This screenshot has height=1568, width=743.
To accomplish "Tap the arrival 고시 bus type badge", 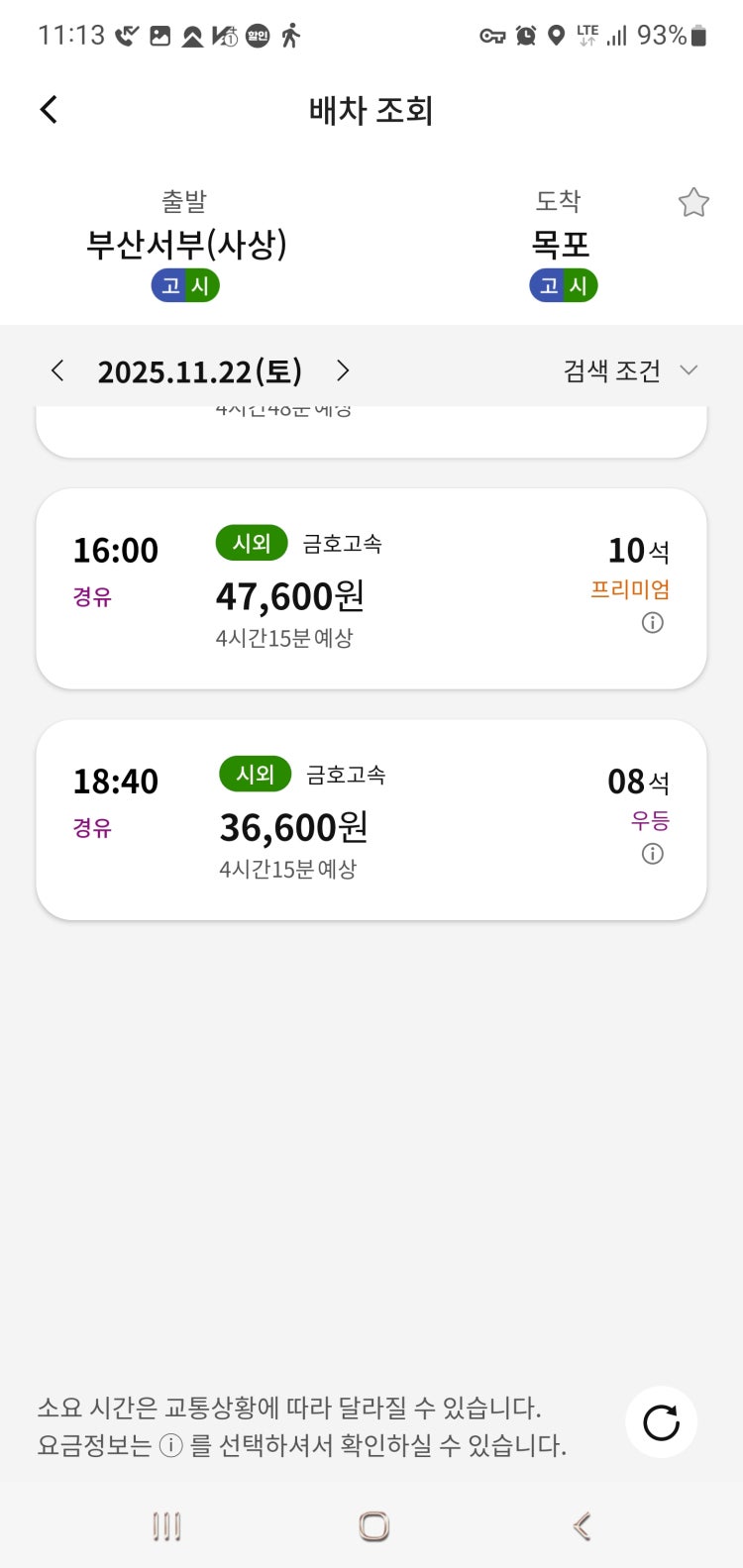I will tap(563, 286).
